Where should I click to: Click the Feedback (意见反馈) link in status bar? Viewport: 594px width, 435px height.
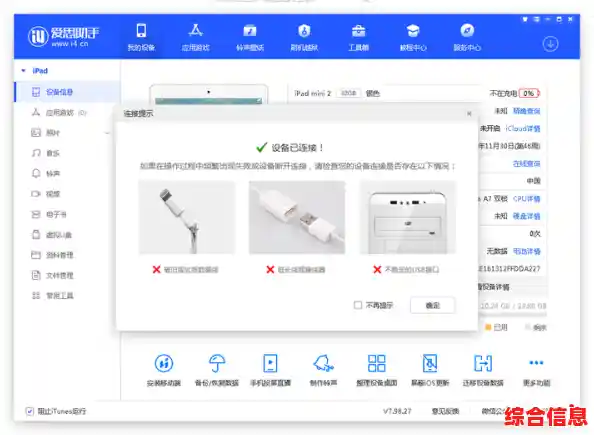coord(445,411)
